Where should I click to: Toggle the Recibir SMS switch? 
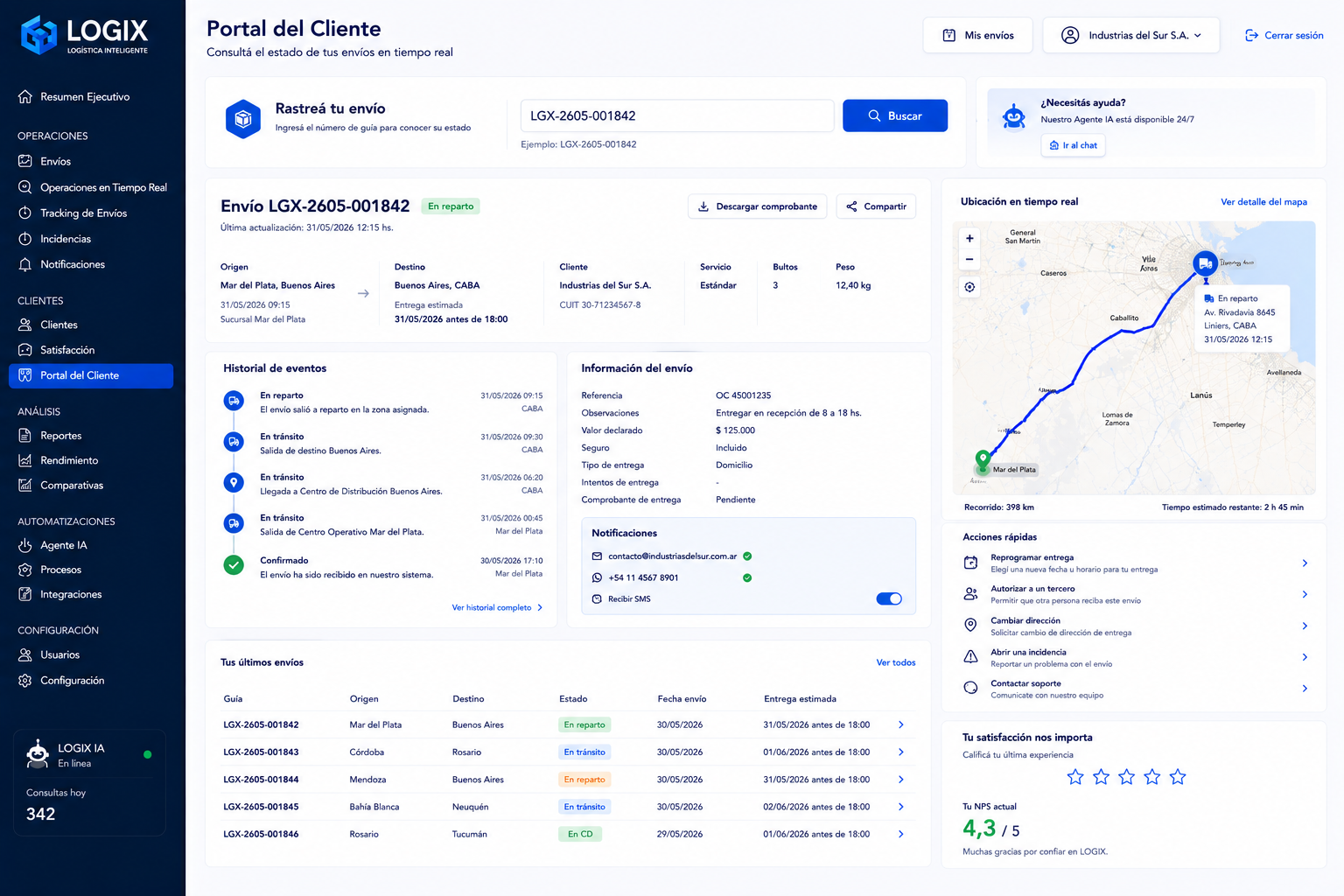[889, 598]
